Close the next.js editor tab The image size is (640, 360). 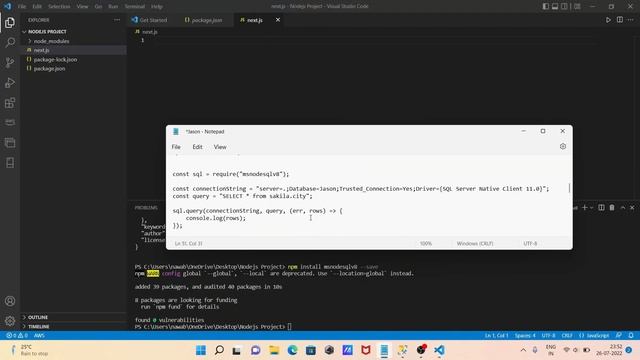278,20
